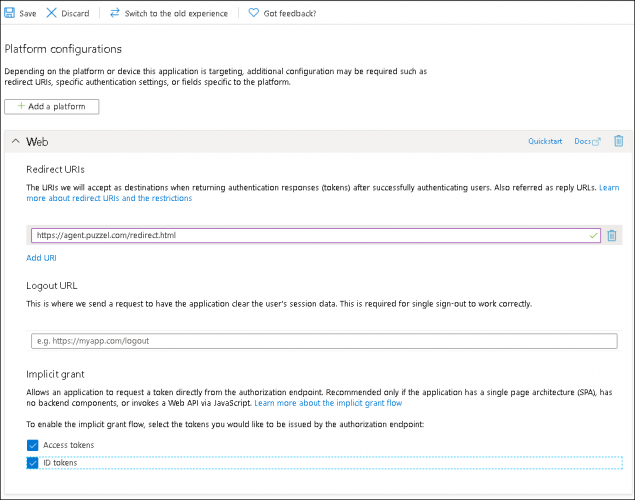This screenshot has width=635, height=500.
Task: Delete the Web platform via trash icon
Action: (618, 141)
